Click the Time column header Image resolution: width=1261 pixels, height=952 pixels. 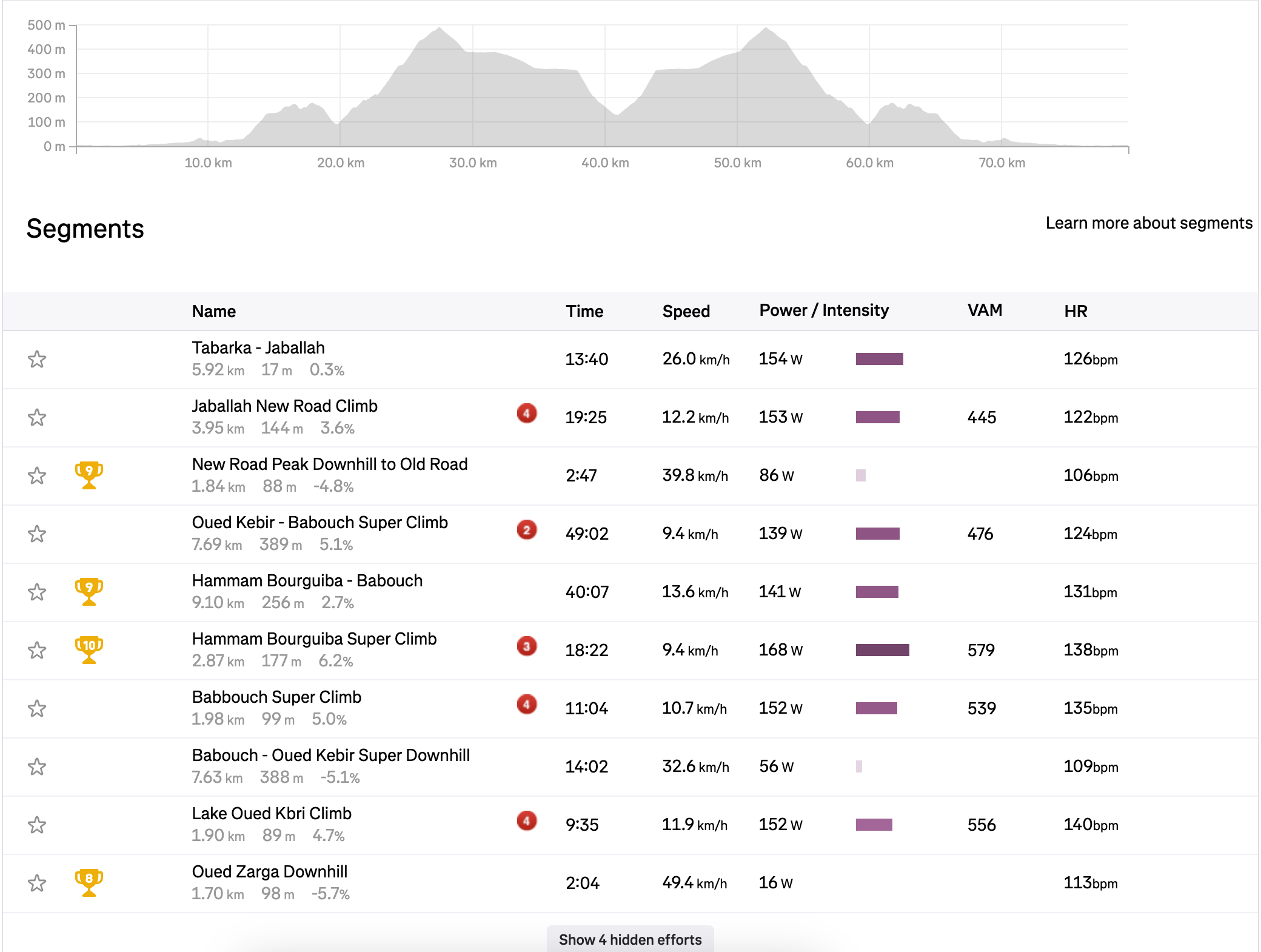pos(584,311)
